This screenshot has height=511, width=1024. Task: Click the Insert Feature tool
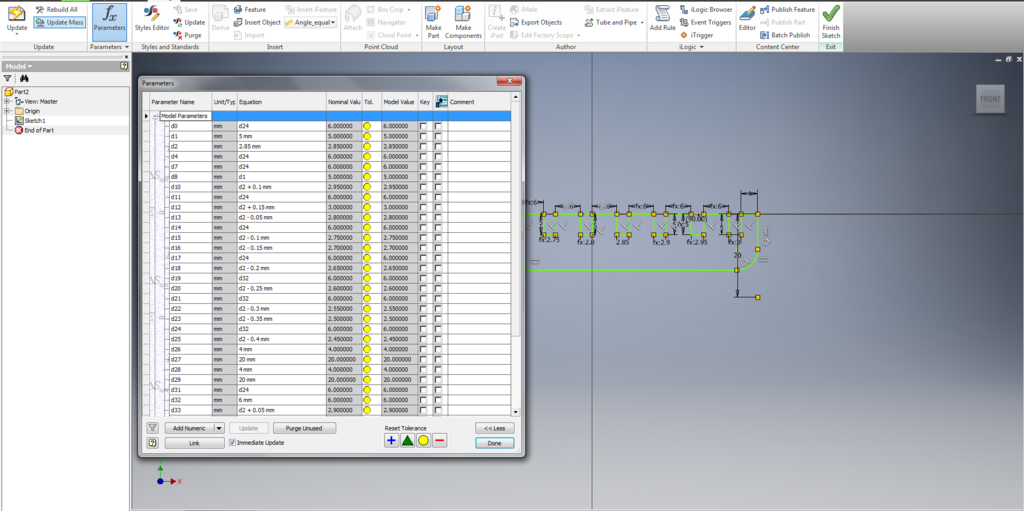coord(250,10)
